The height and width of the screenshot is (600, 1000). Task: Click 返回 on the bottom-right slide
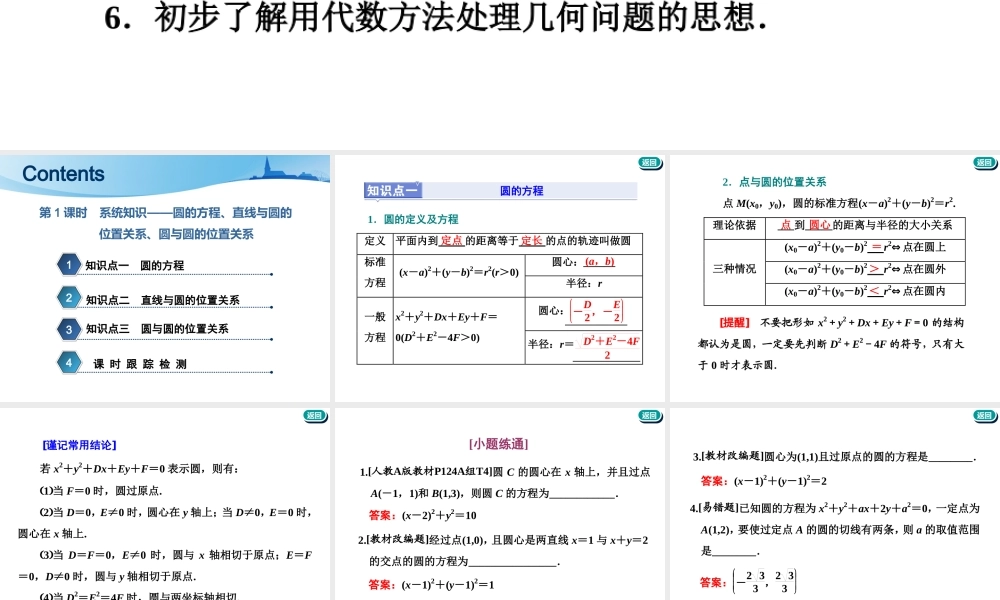pos(985,415)
